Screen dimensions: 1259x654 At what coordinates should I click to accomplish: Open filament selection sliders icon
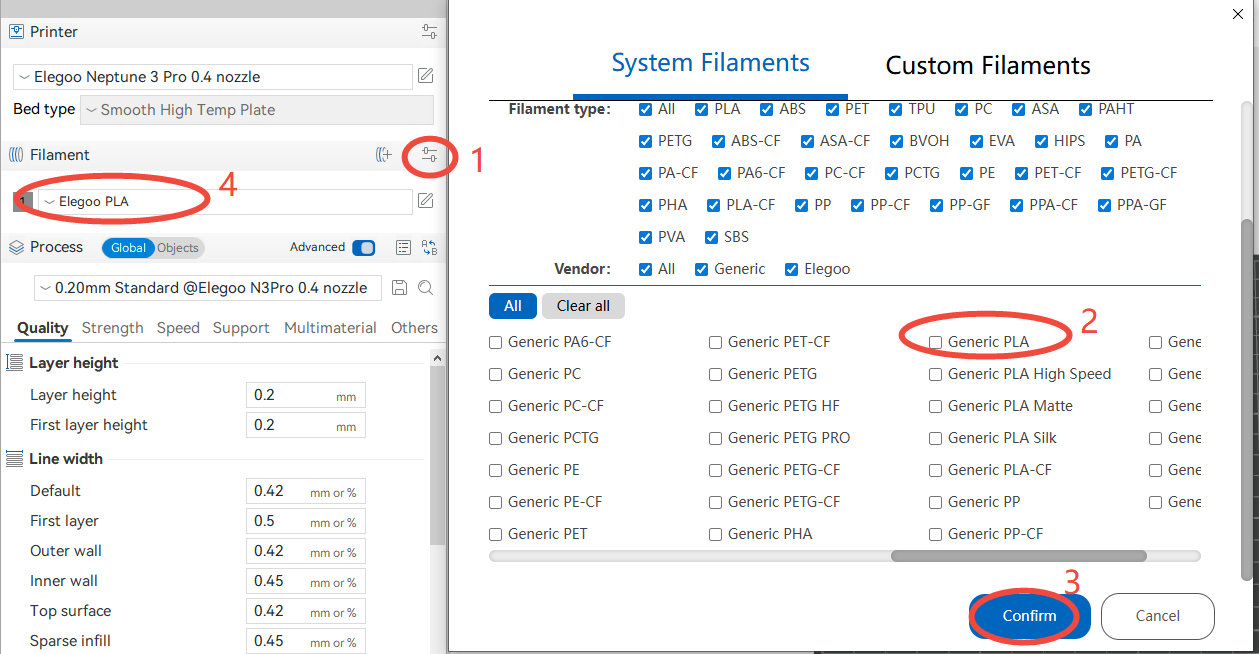tap(429, 155)
